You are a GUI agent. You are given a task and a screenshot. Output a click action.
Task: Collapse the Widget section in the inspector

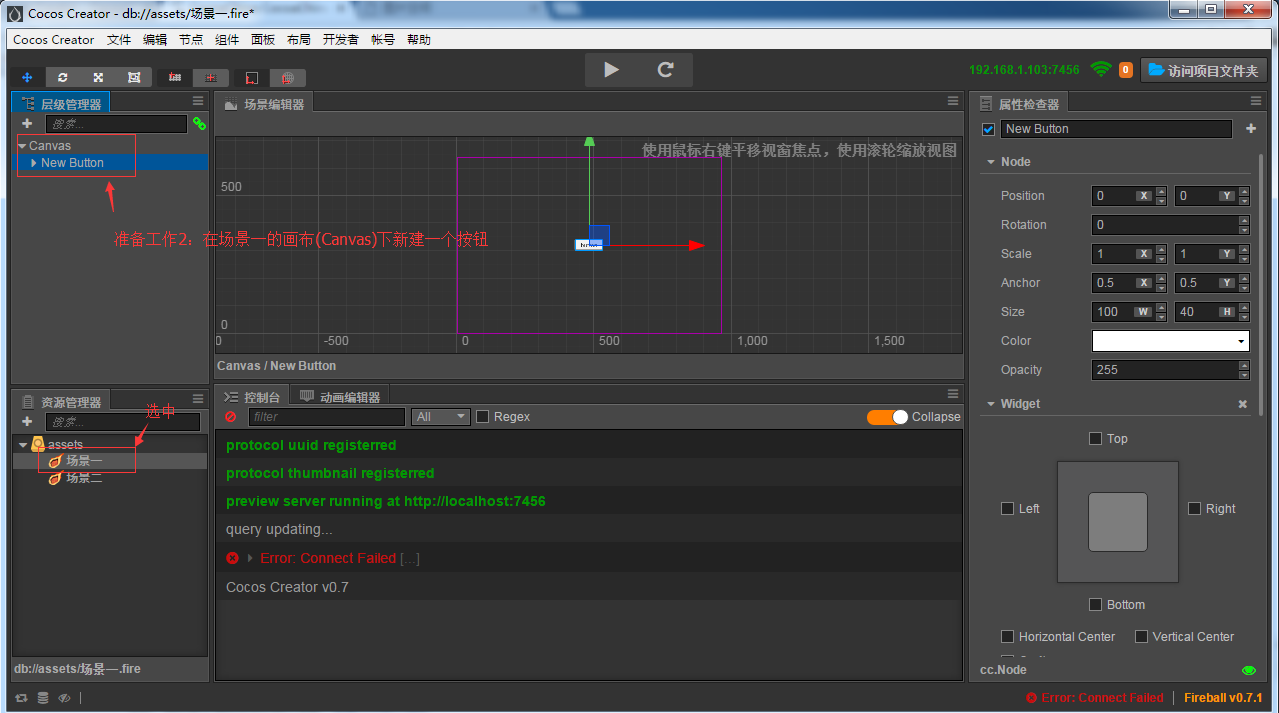click(991, 404)
